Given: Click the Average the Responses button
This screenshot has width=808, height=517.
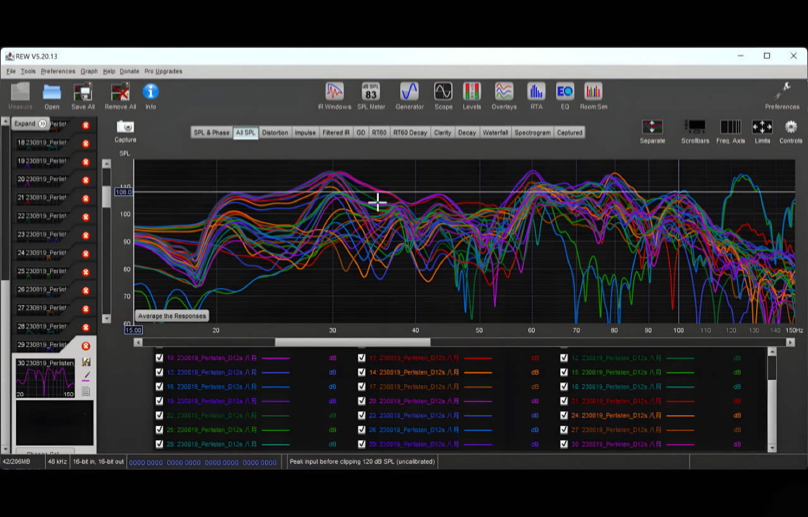Looking at the screenshot, I should pyautogui.click(x=172, y=316).
